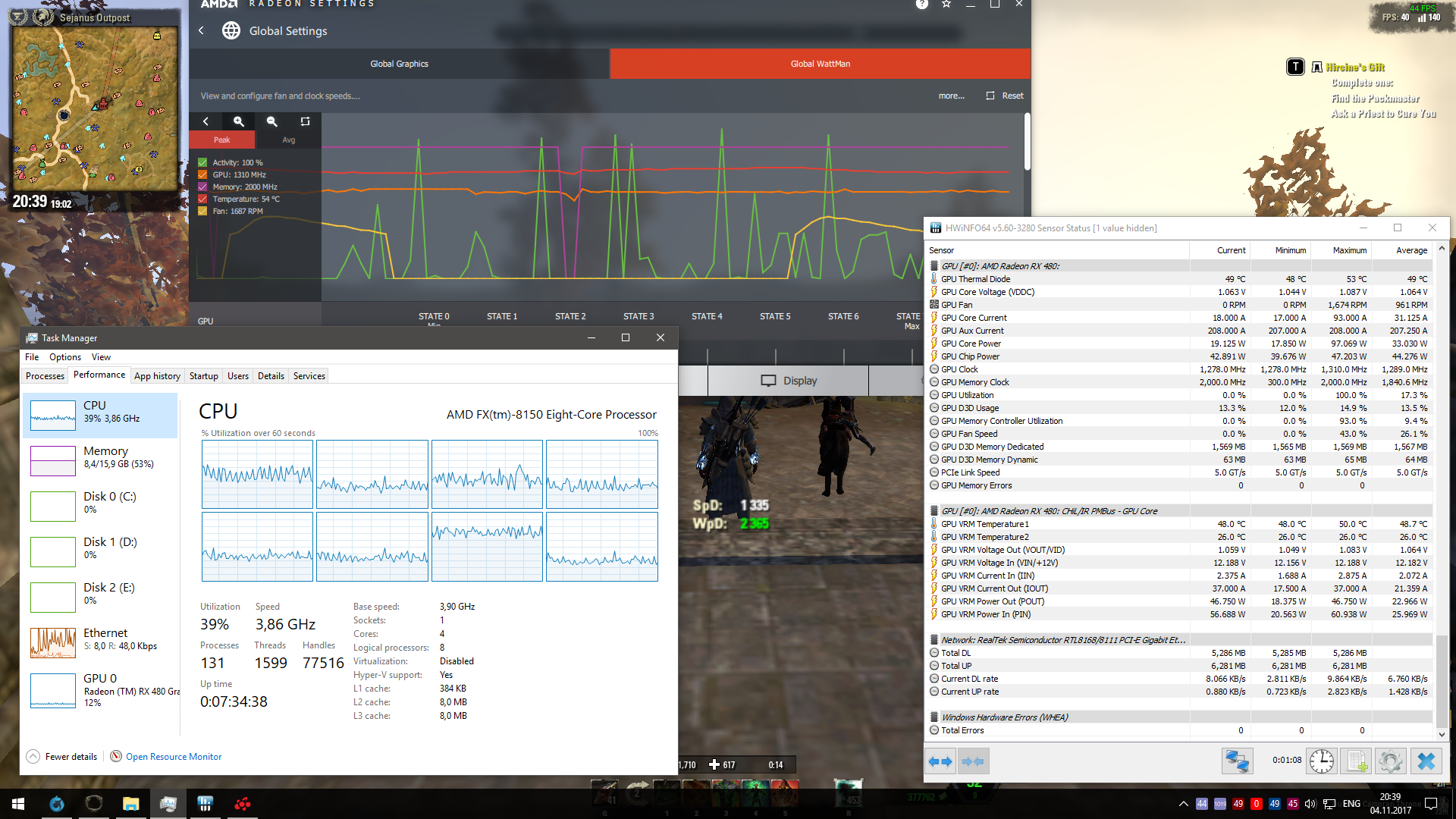Open the HWiNFO64 logging clock tool
This screenshot has height=819, width=1456.
pyautogui.click(x=1322, y=761)
